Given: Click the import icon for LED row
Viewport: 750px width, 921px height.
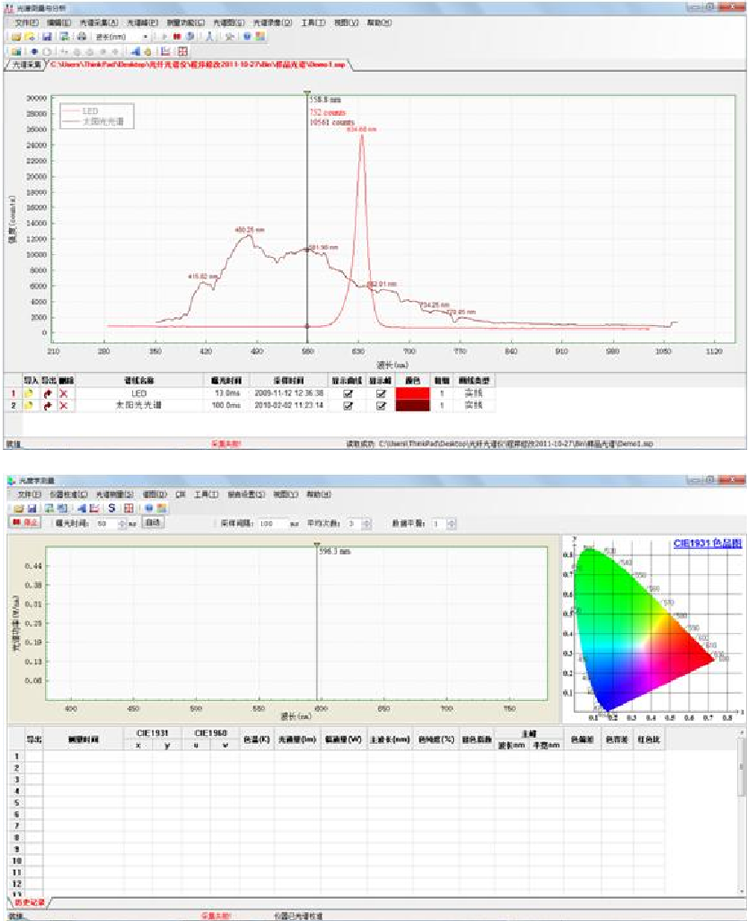Looking at the screenshot, I should (x=29, y=394).
